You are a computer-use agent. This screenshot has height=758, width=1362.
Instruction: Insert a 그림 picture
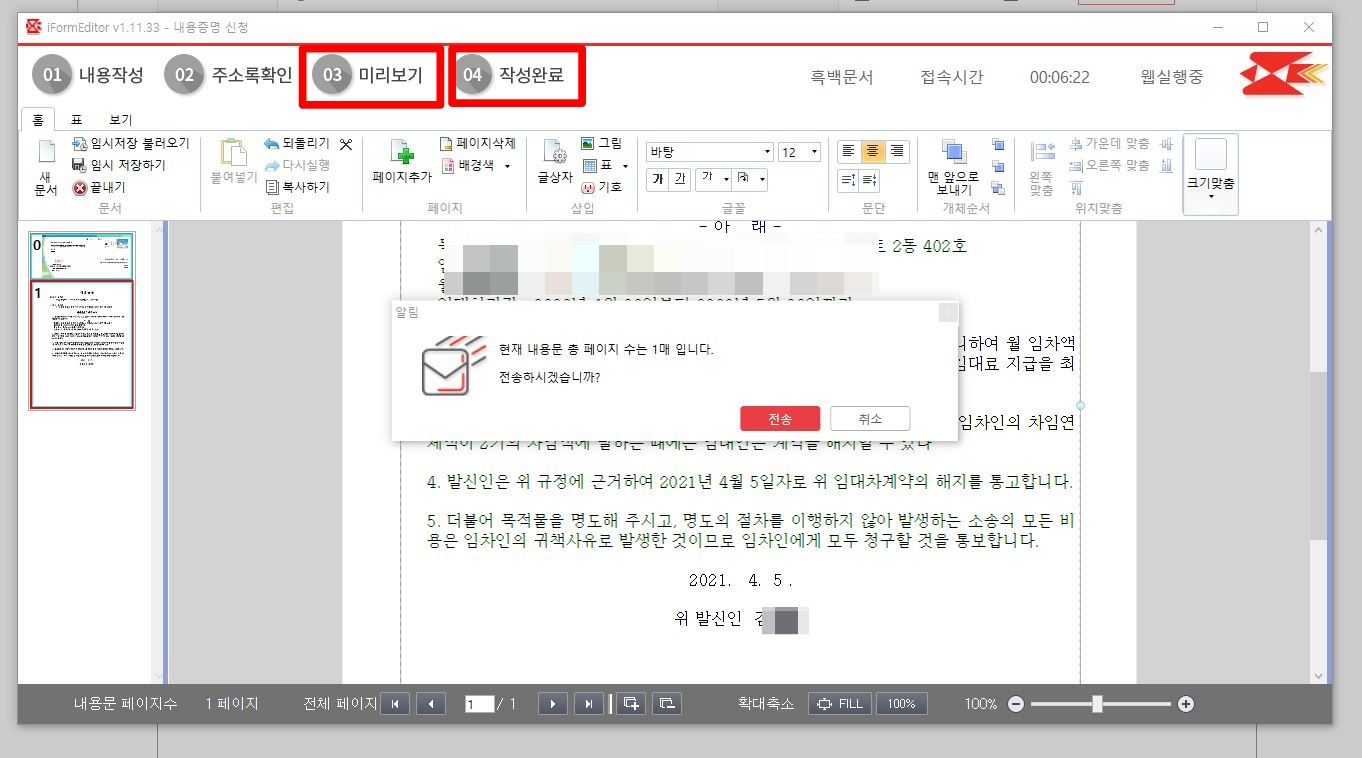(x=602, y=144)
